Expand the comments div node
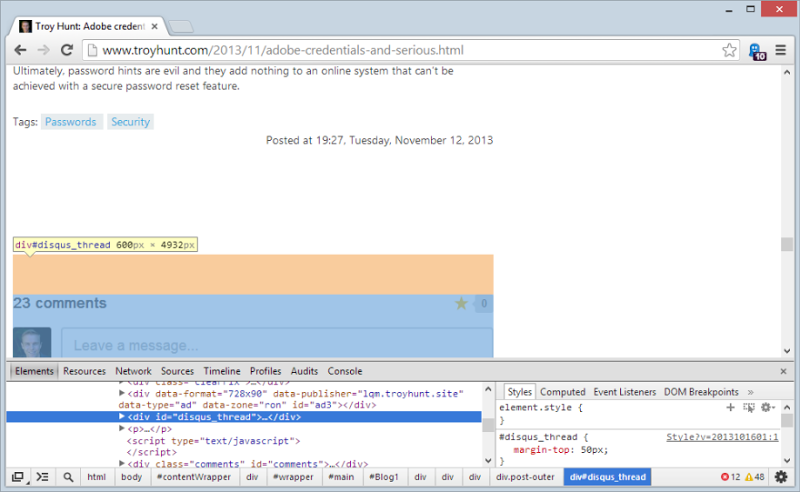This screenshot has height=492, width=800. tap(121, 463)
